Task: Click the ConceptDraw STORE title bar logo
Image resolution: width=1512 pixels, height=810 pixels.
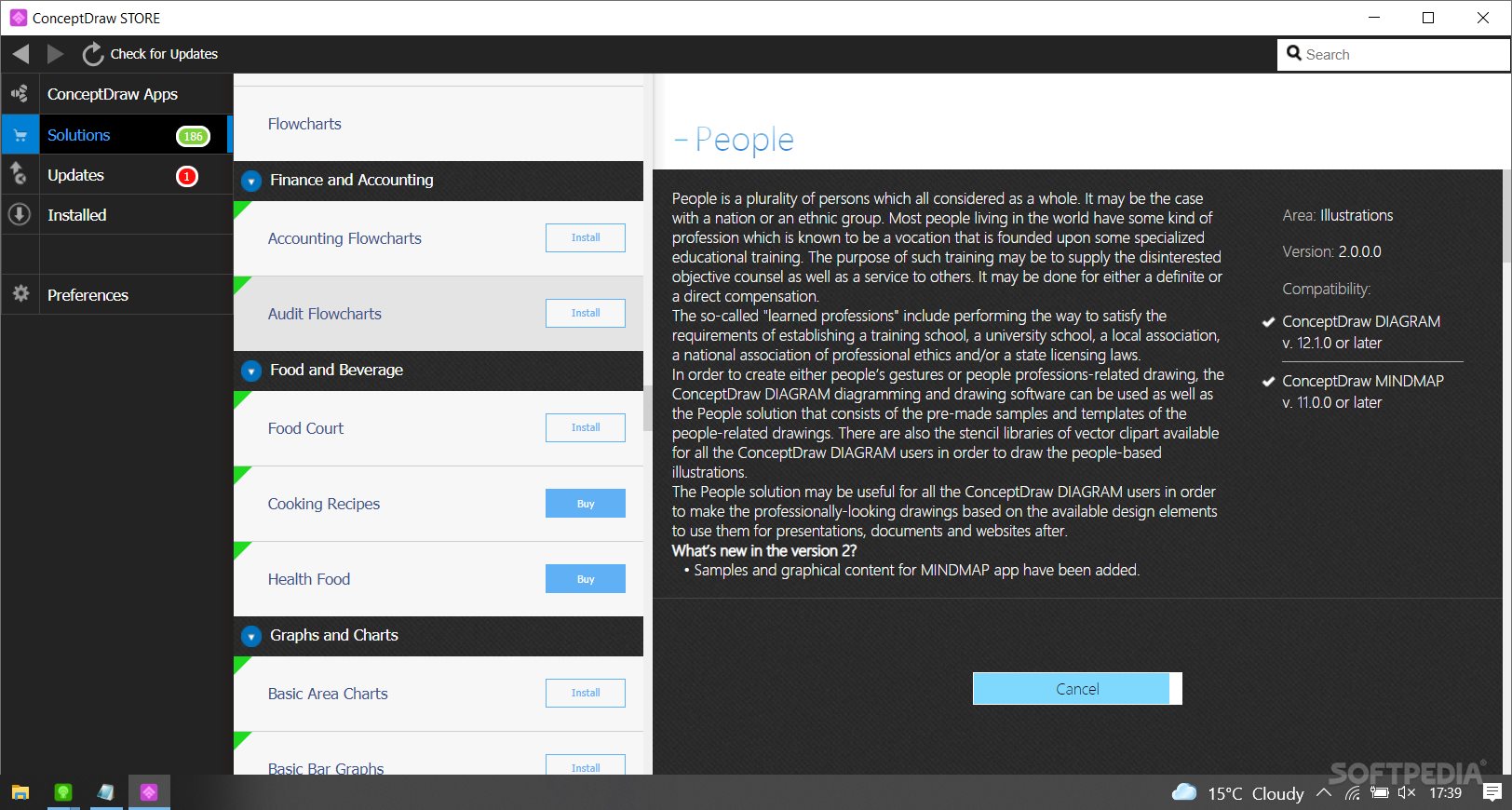Action: (x=18, y=18)
